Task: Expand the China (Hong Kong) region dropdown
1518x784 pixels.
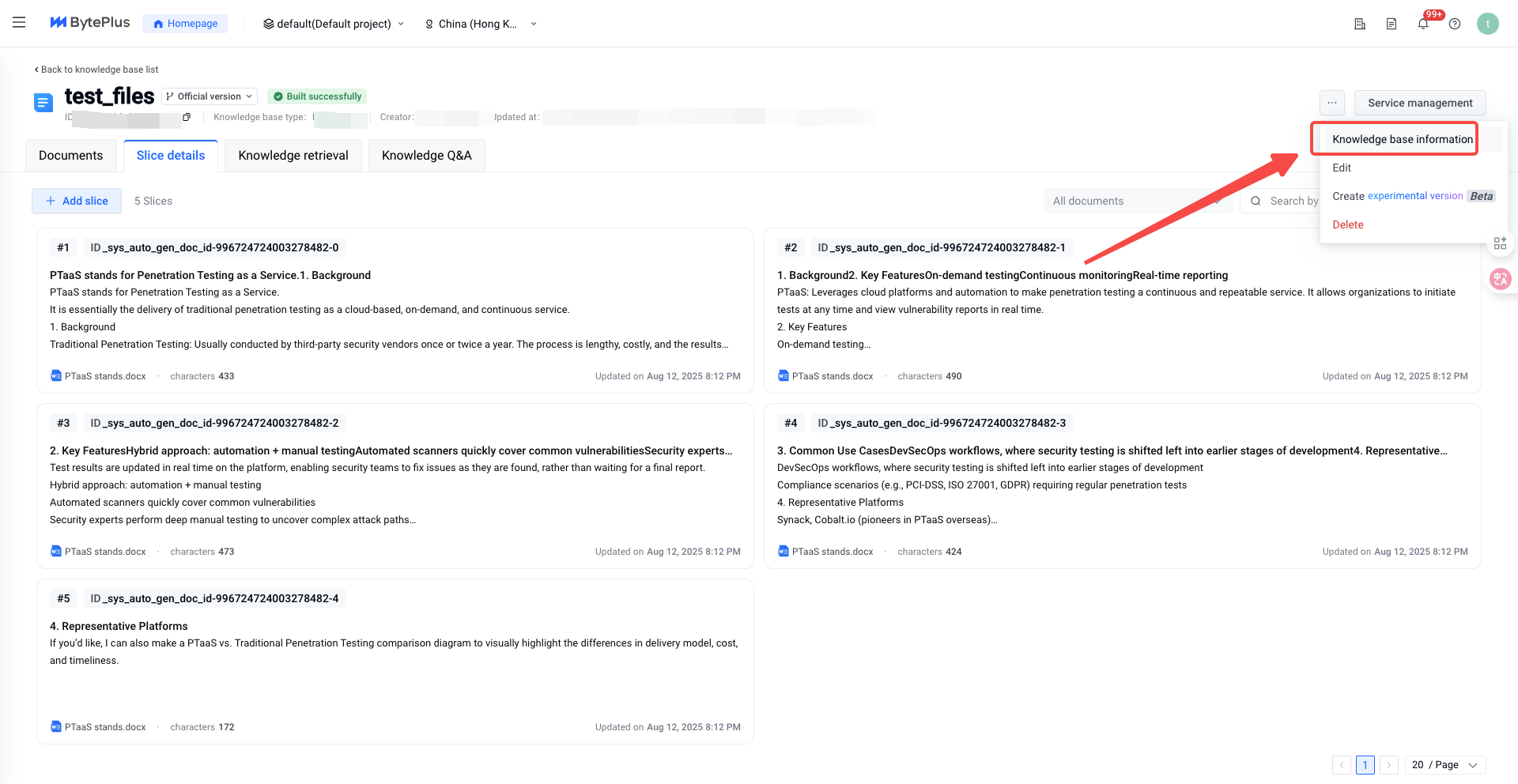Action: click(x=481, y=24)
